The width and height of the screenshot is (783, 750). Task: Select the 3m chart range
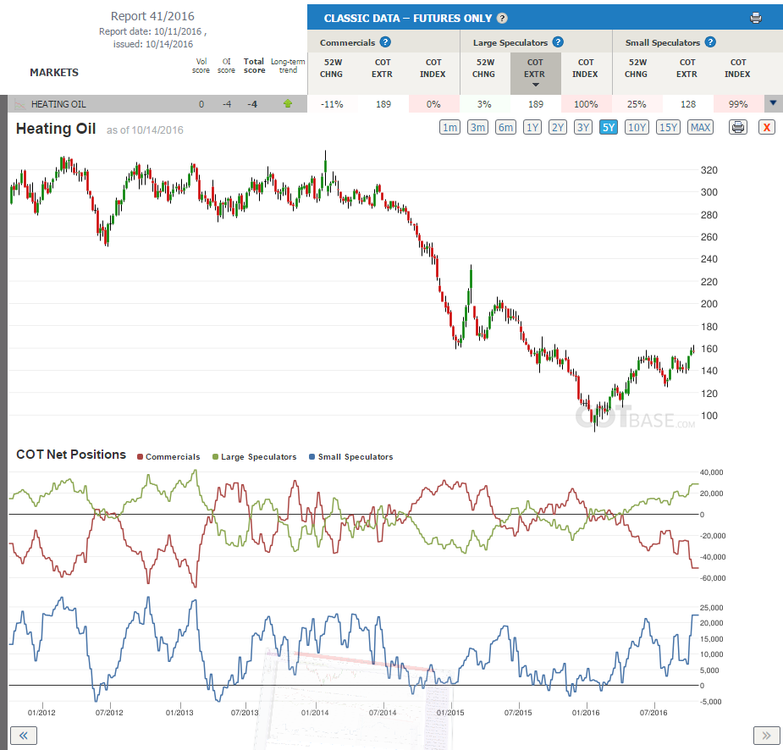(477, 127)
